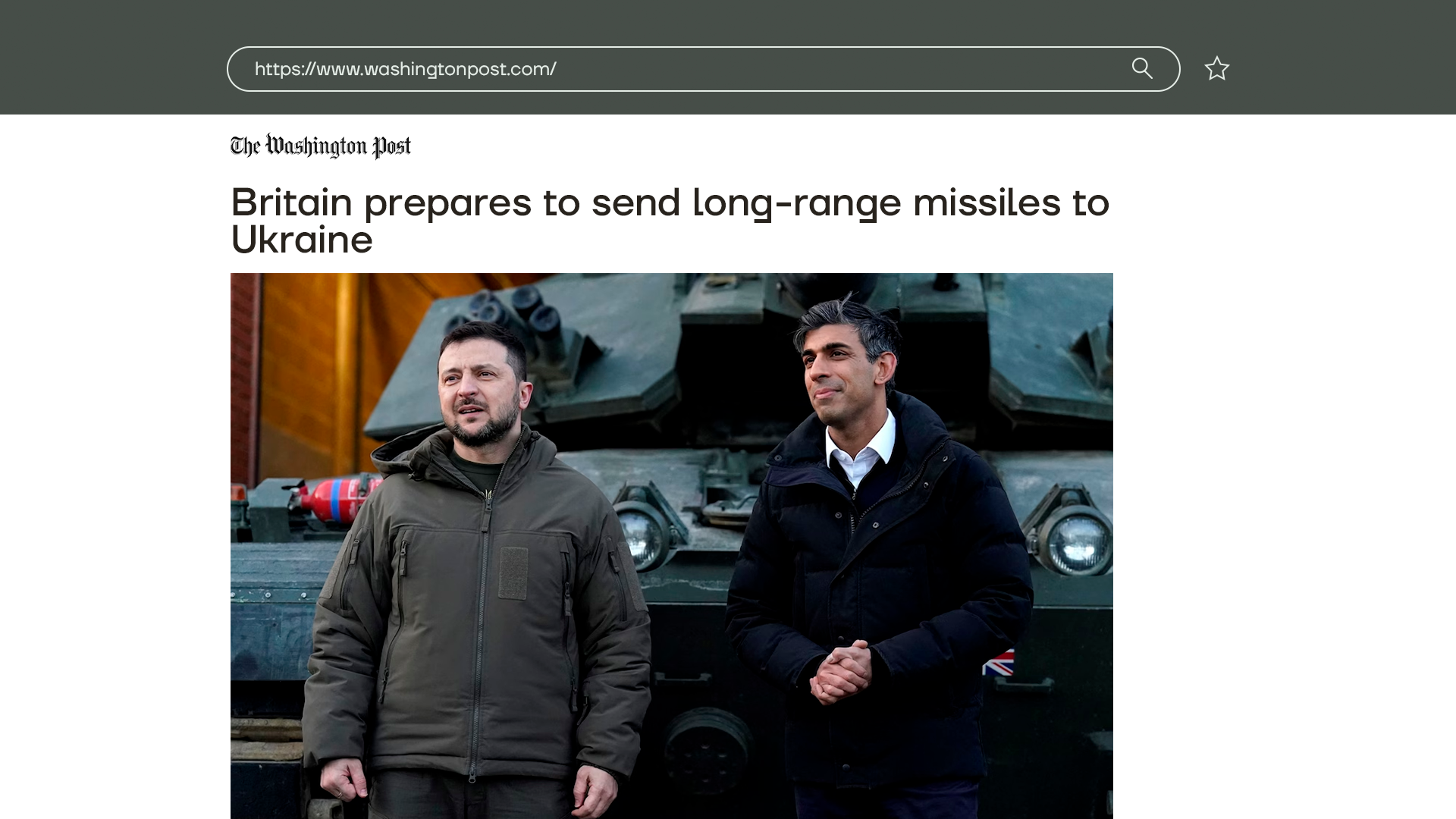Click the tank headlight between the two men
Screen dimensions: 1456x819
[641, 536]
